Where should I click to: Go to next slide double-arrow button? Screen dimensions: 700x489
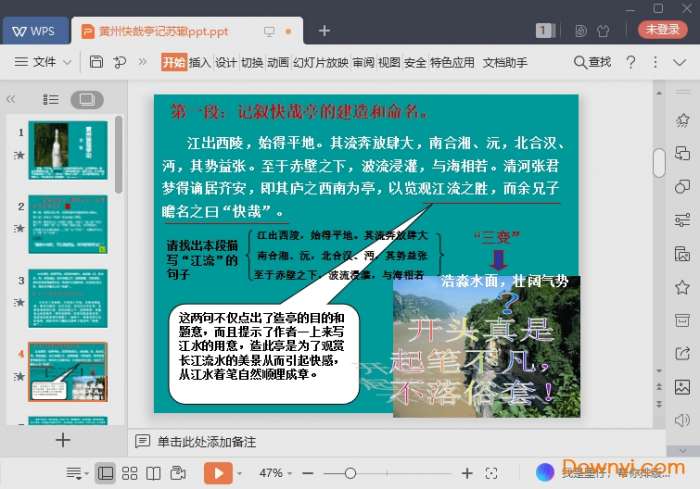[x=659, y=404]
